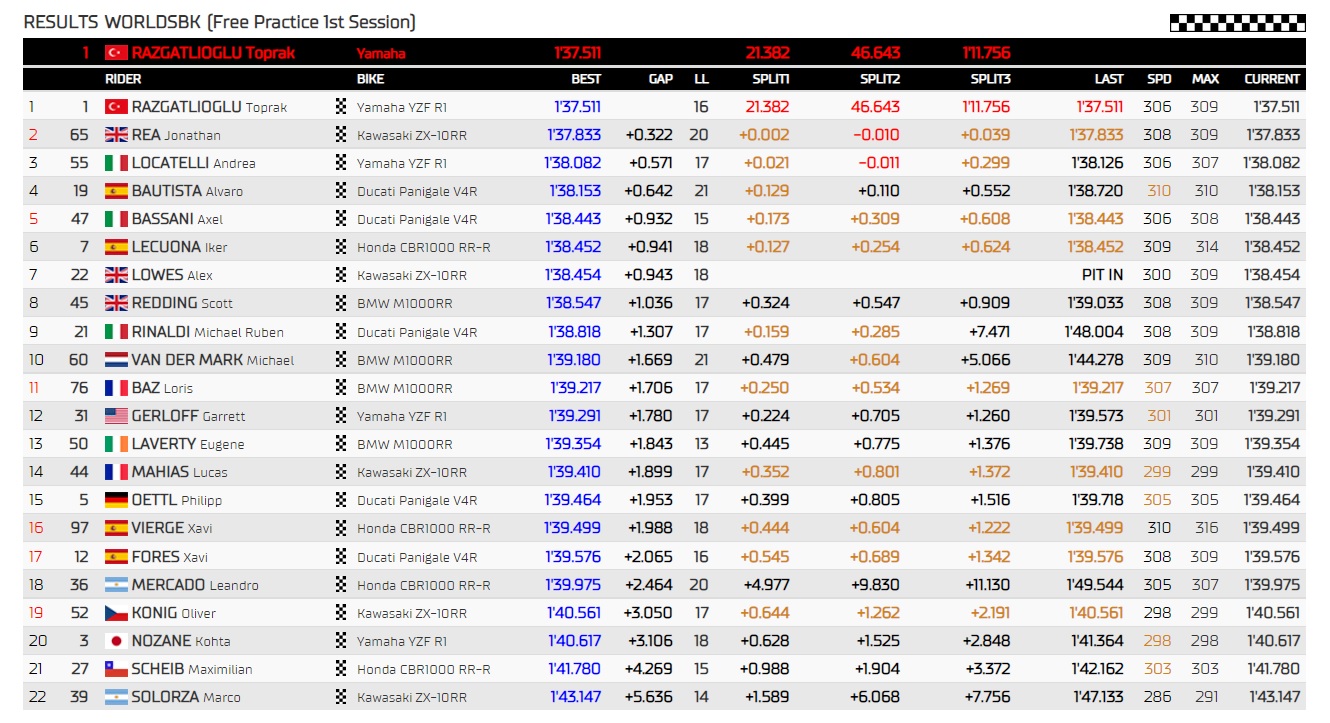Click Argentine flag beside Solorza Marco
Screen dimensions: 1330x723
[116, 696]
